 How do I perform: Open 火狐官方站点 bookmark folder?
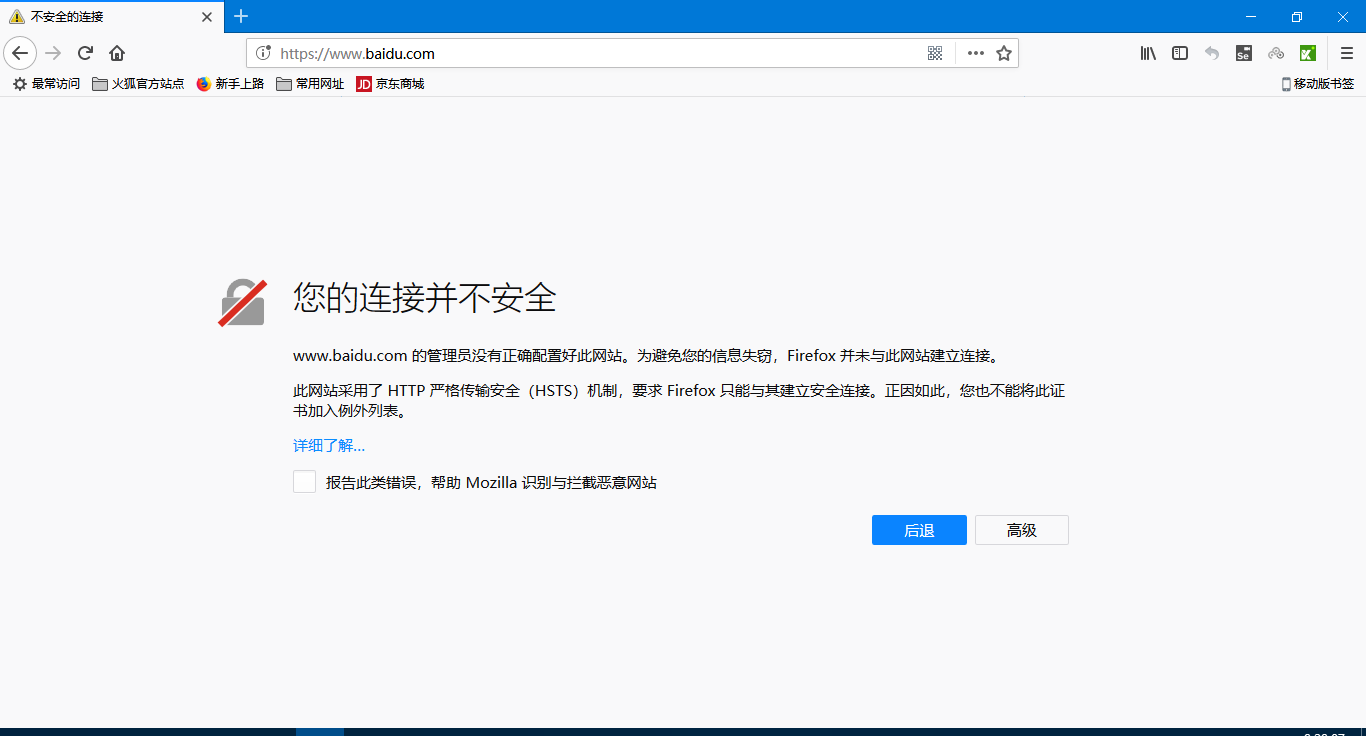point(138,84)
